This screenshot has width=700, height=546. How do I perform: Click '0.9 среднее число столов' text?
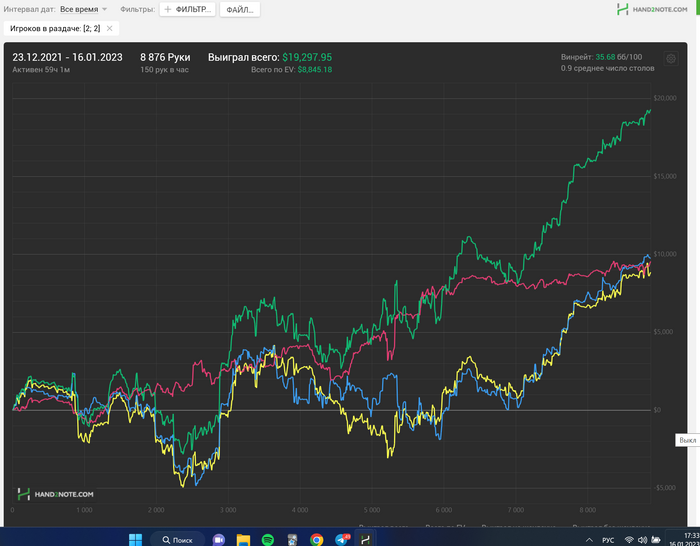[x=608, y=68]
